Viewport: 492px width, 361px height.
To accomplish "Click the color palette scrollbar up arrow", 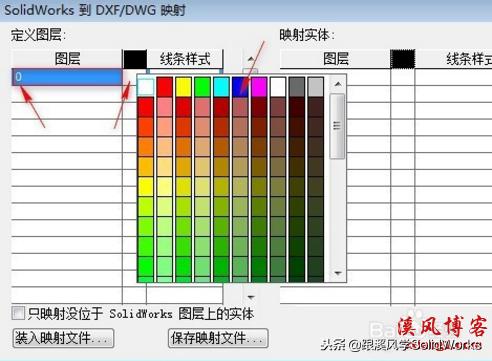I will 338,84.
